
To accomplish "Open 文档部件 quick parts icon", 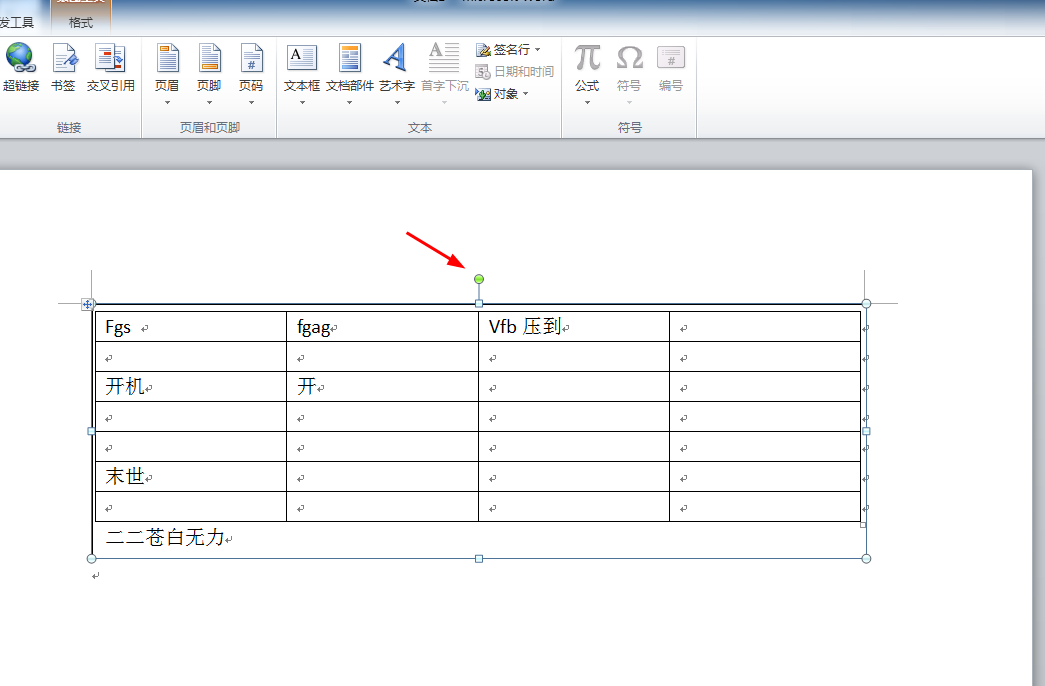I will (x=349, y=58).
